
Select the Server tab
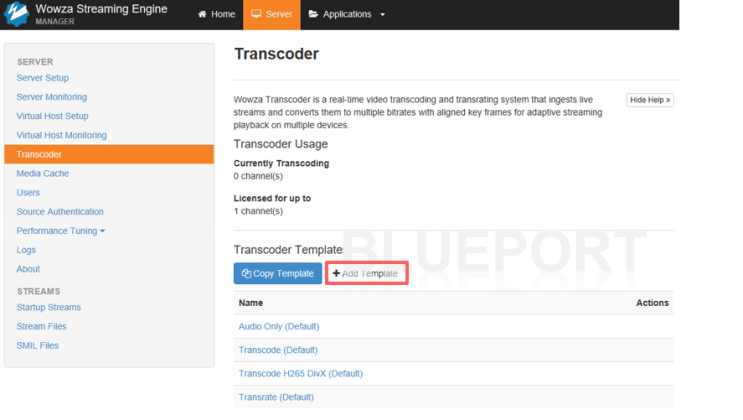click(272, 14)
